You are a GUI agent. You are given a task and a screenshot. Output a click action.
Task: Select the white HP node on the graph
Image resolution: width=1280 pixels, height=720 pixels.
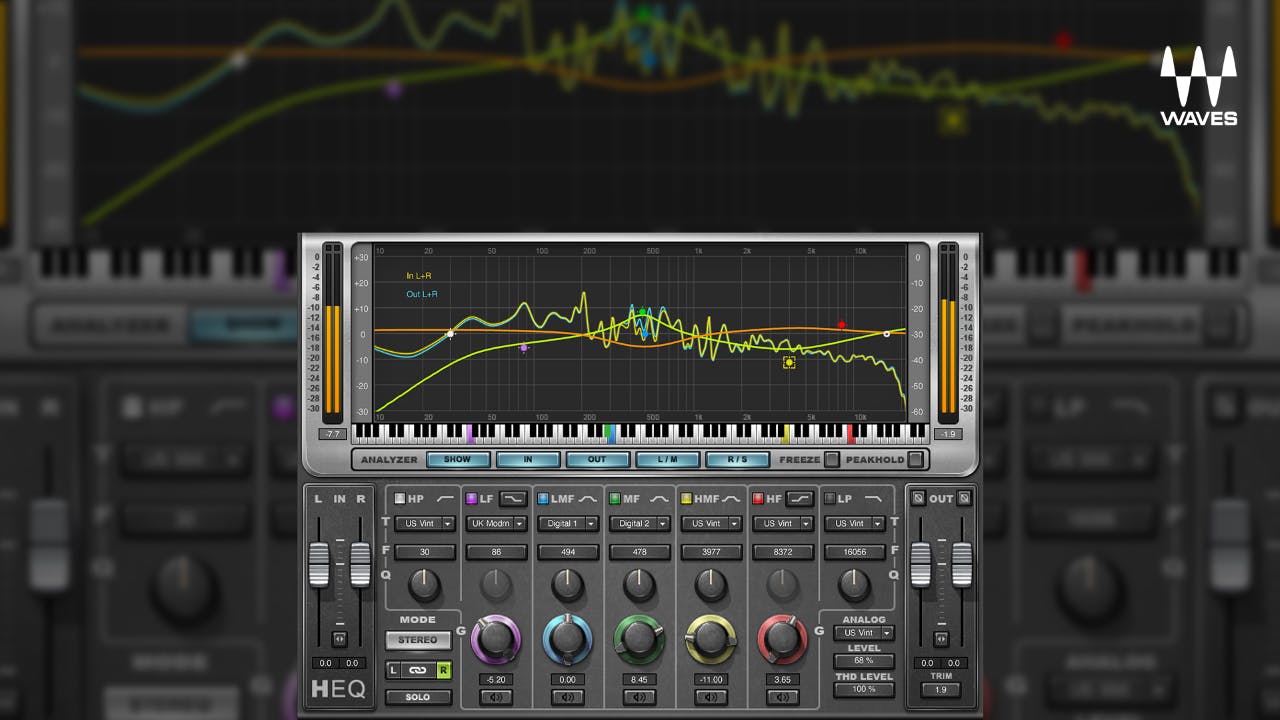click(x=450, y=334)
